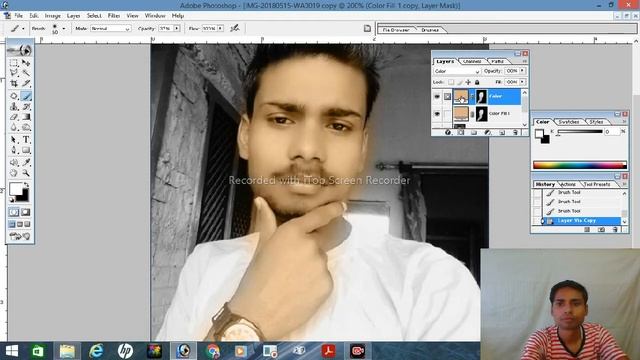
Task: Select the Brush tool in toolbox
Action: 26,96
